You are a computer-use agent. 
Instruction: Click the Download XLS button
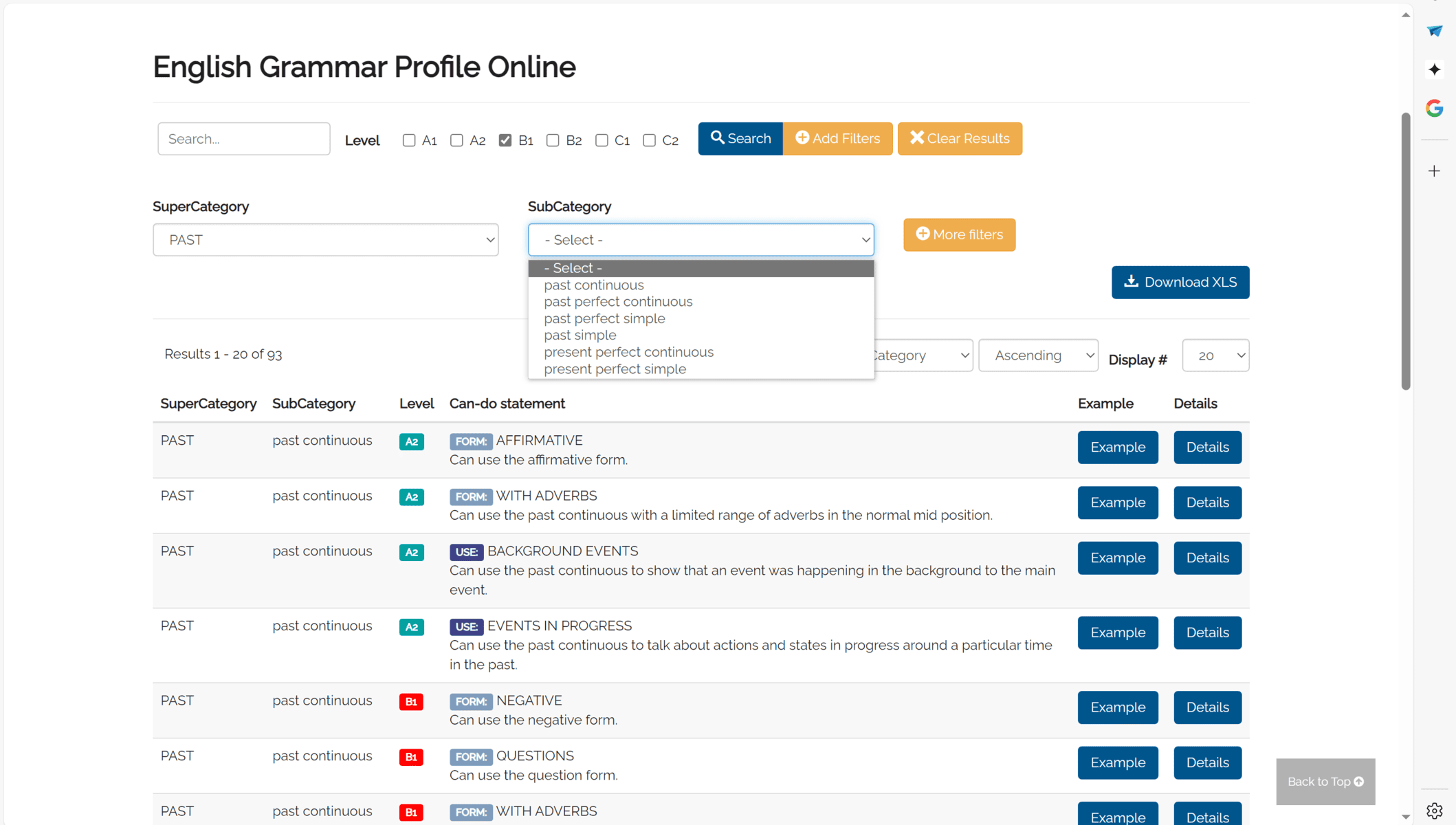point(1180,282)
